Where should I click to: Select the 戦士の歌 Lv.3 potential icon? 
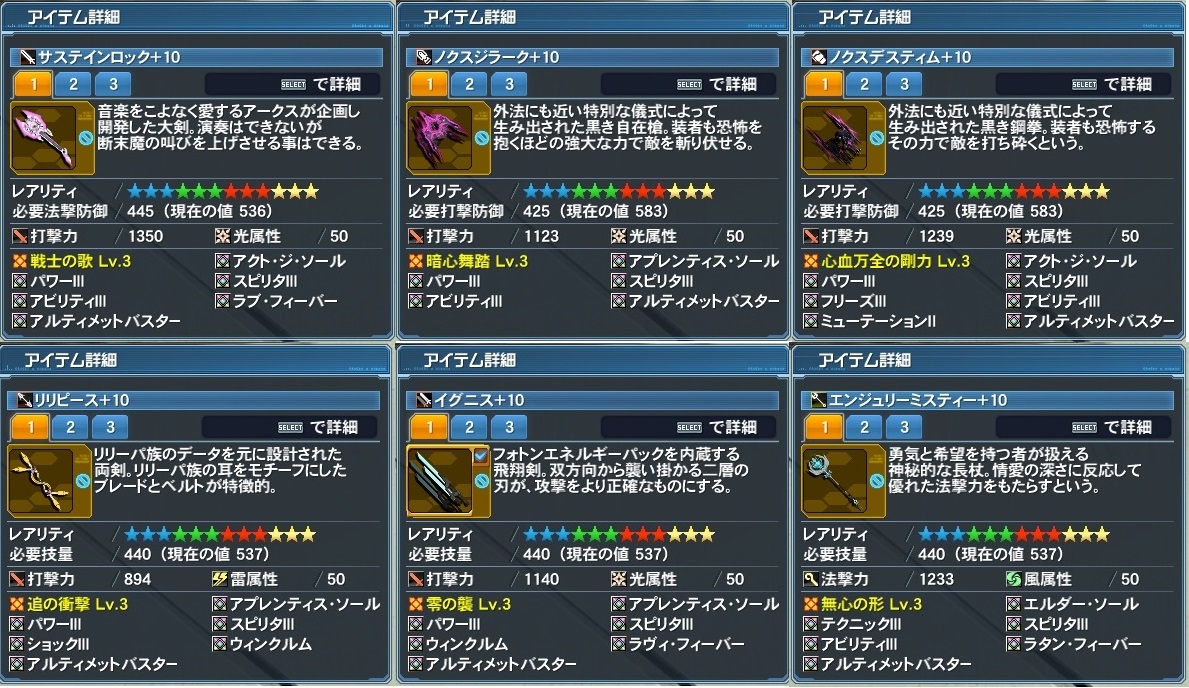(x=20, y=262)
